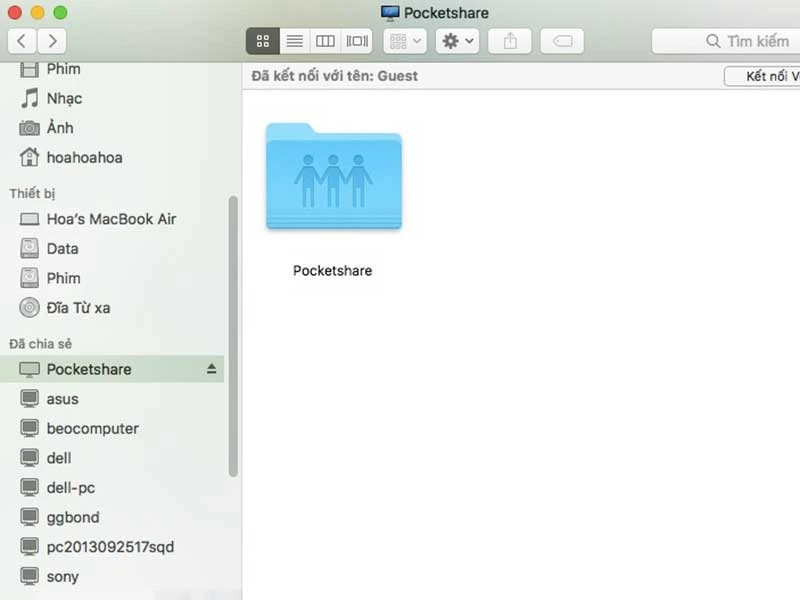
Task: Open the Pocketshare shared folder
Action: coord(333,180)
